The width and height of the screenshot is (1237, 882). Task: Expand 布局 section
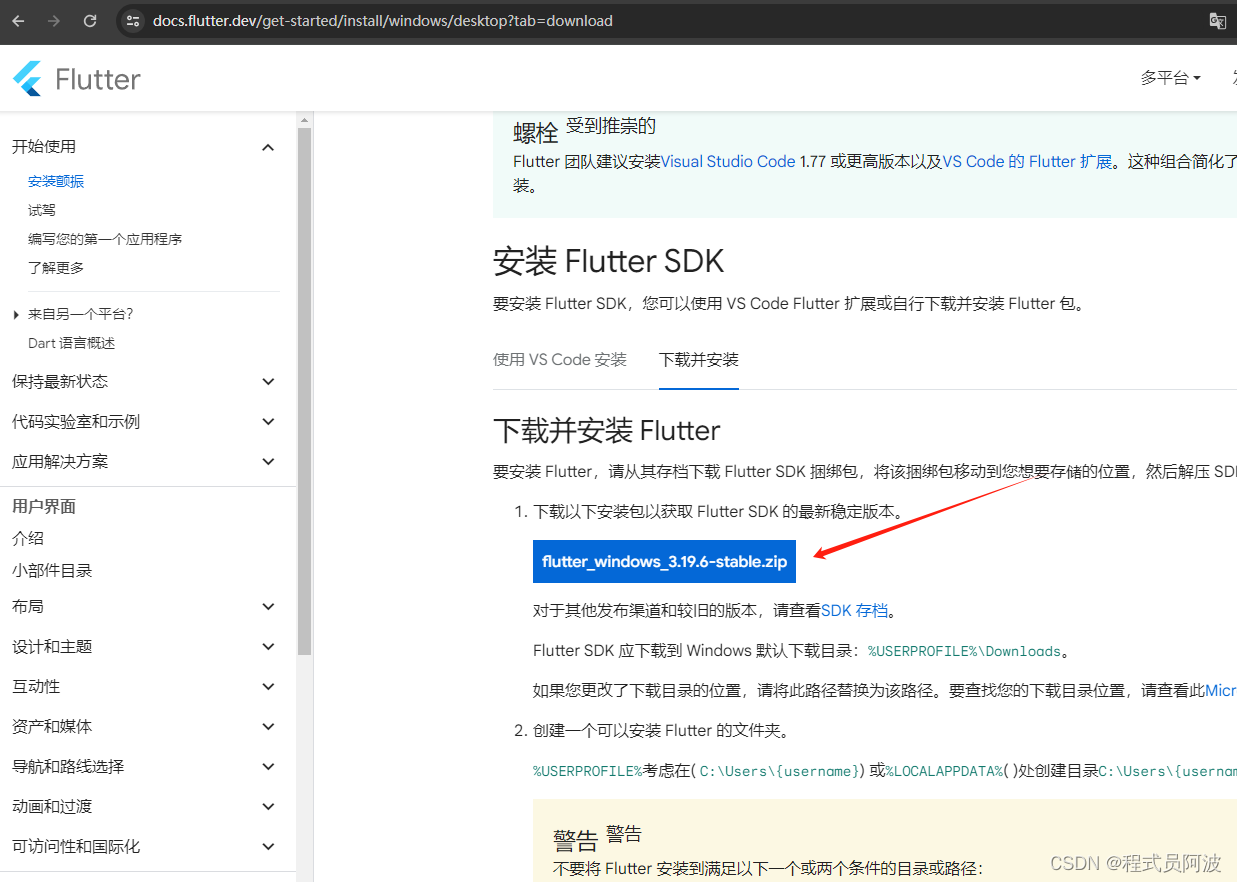[267, 607]
